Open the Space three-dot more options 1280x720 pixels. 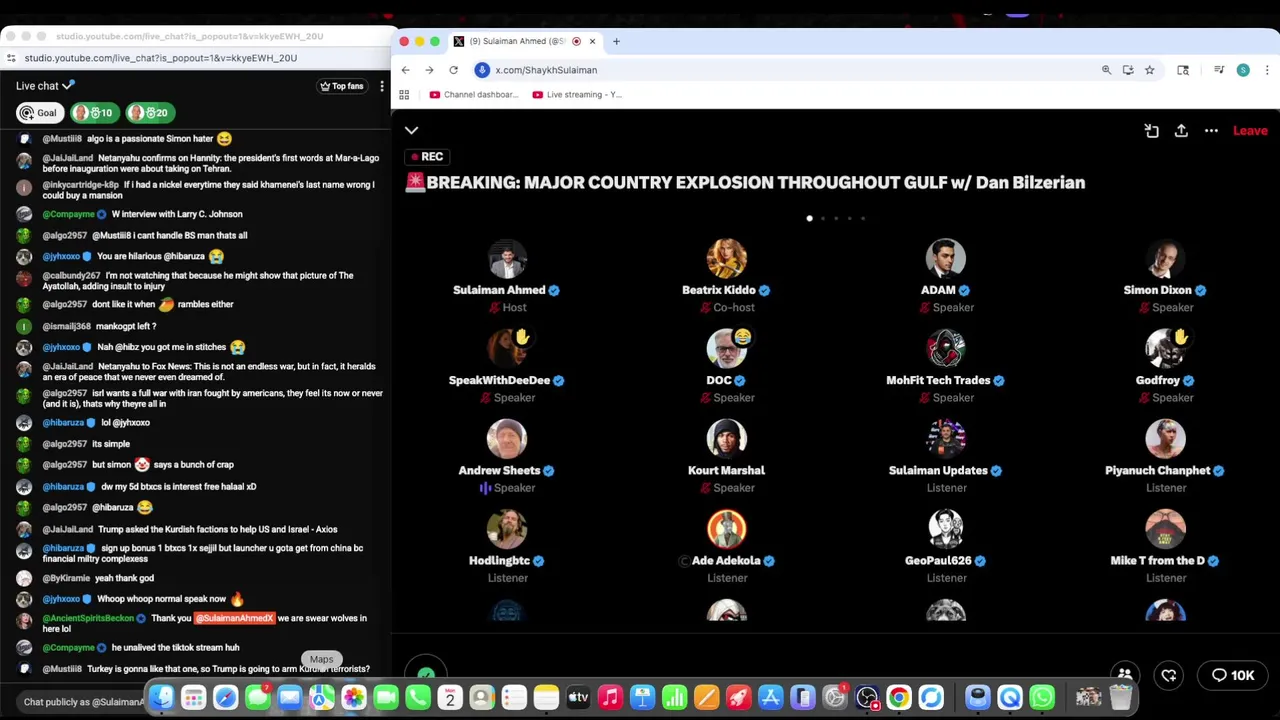1211,131
